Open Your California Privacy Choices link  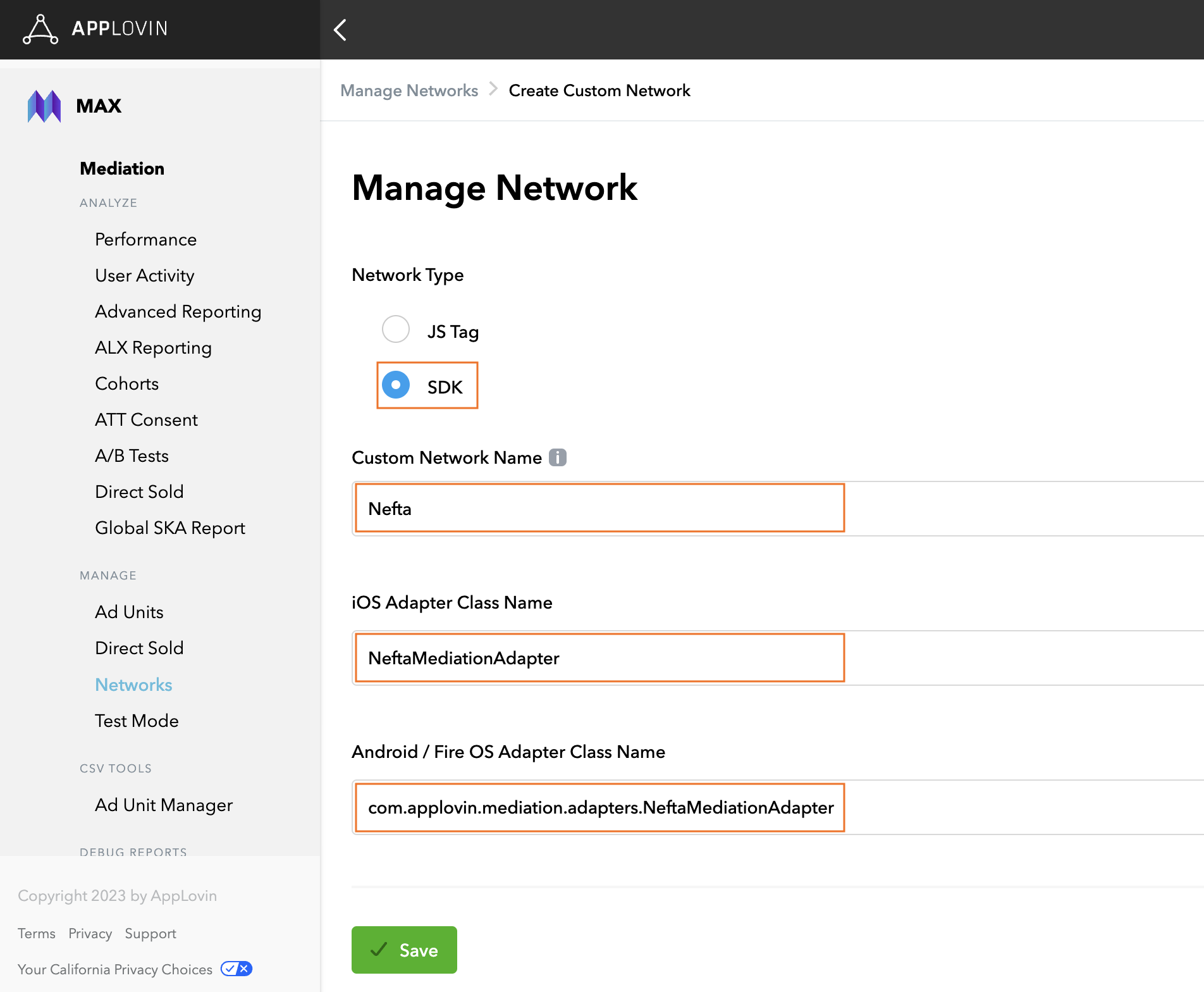point(115,969)
